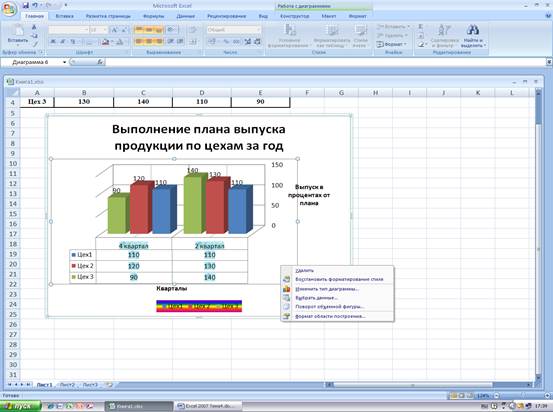
Task: Click the insert function fx icon
Action: pyautogui.click(x=100, y=62)
